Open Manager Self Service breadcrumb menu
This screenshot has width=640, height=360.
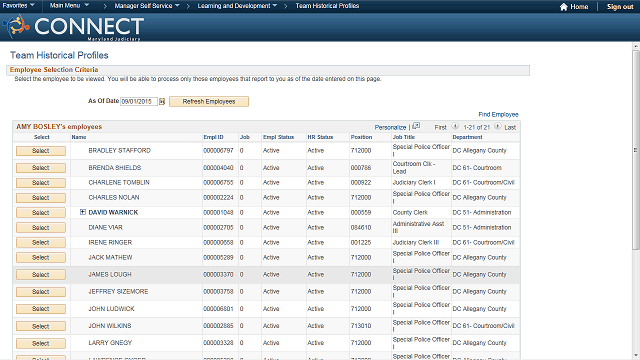(x=147, y=6)
